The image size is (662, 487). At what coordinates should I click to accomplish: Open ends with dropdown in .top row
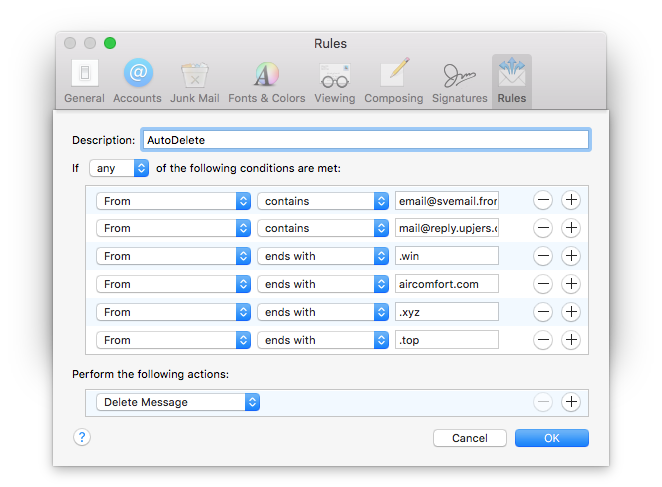[x=323, y=340]
